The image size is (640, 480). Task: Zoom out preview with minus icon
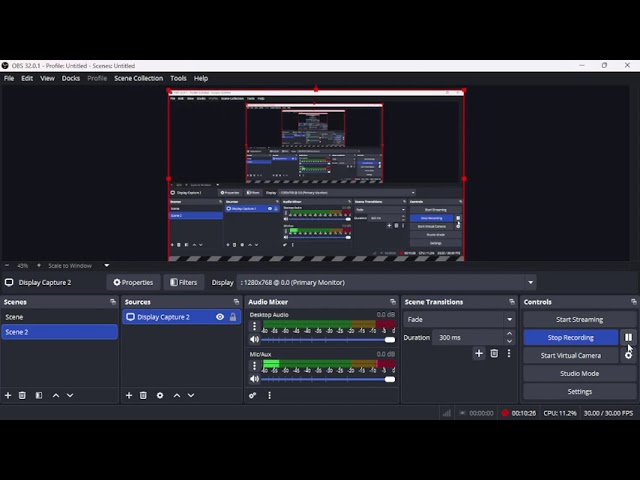tap(7, 265)
